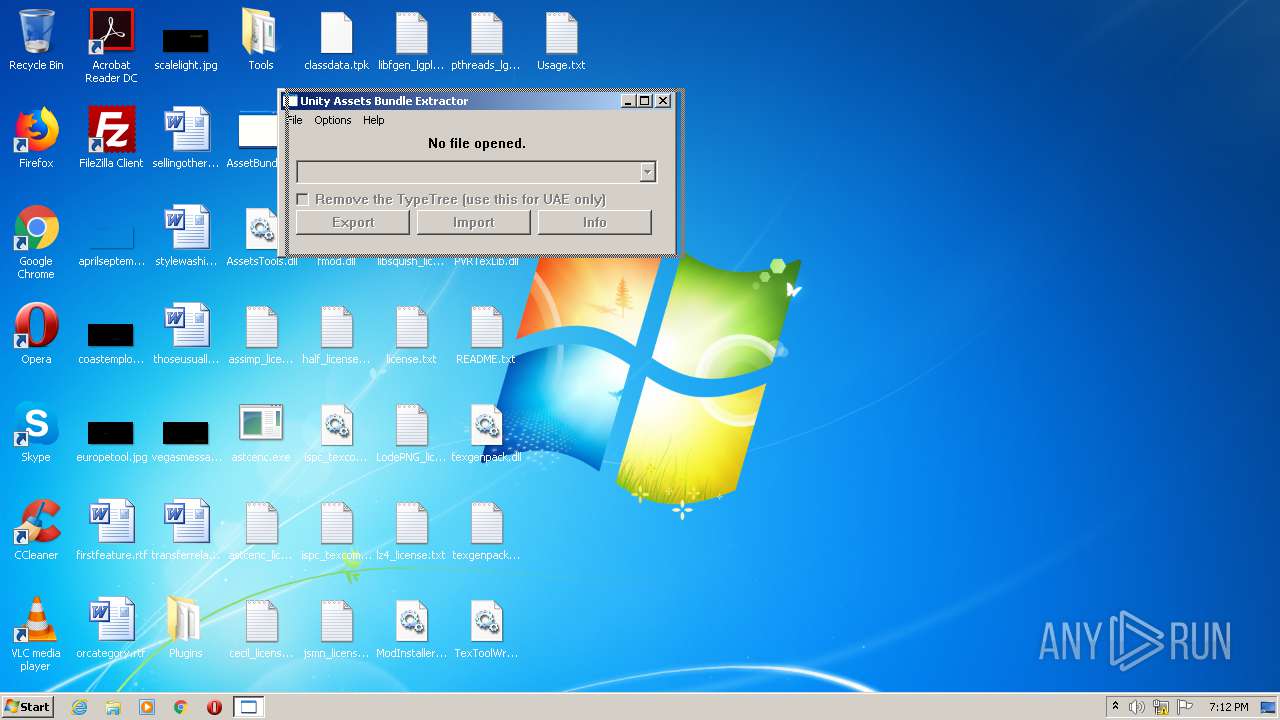The width and height of the screenshot is (1280, 720).
Task: Select the vegasmessa... file icon
Action: click(x=186, y=438)
